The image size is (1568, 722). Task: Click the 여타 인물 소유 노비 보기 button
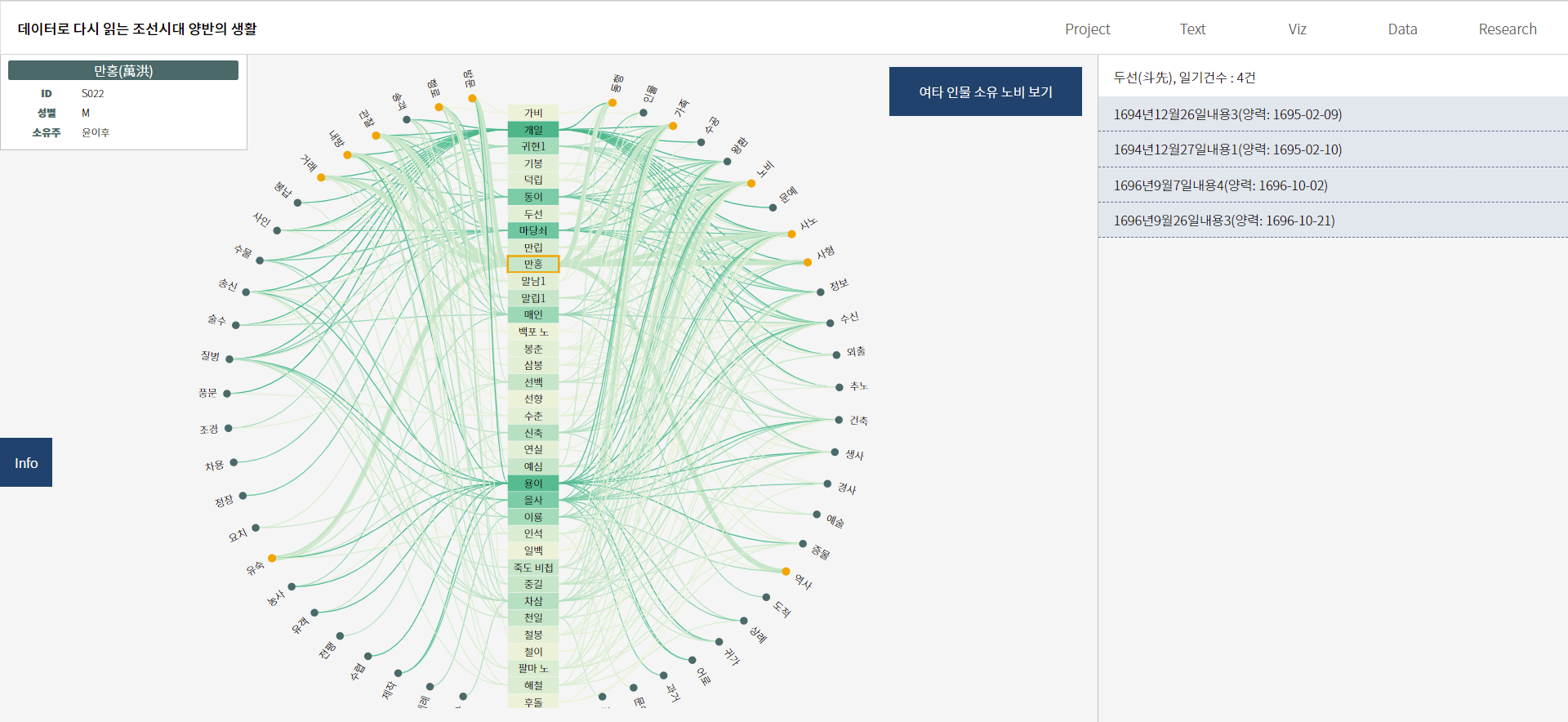coord(985,91)
